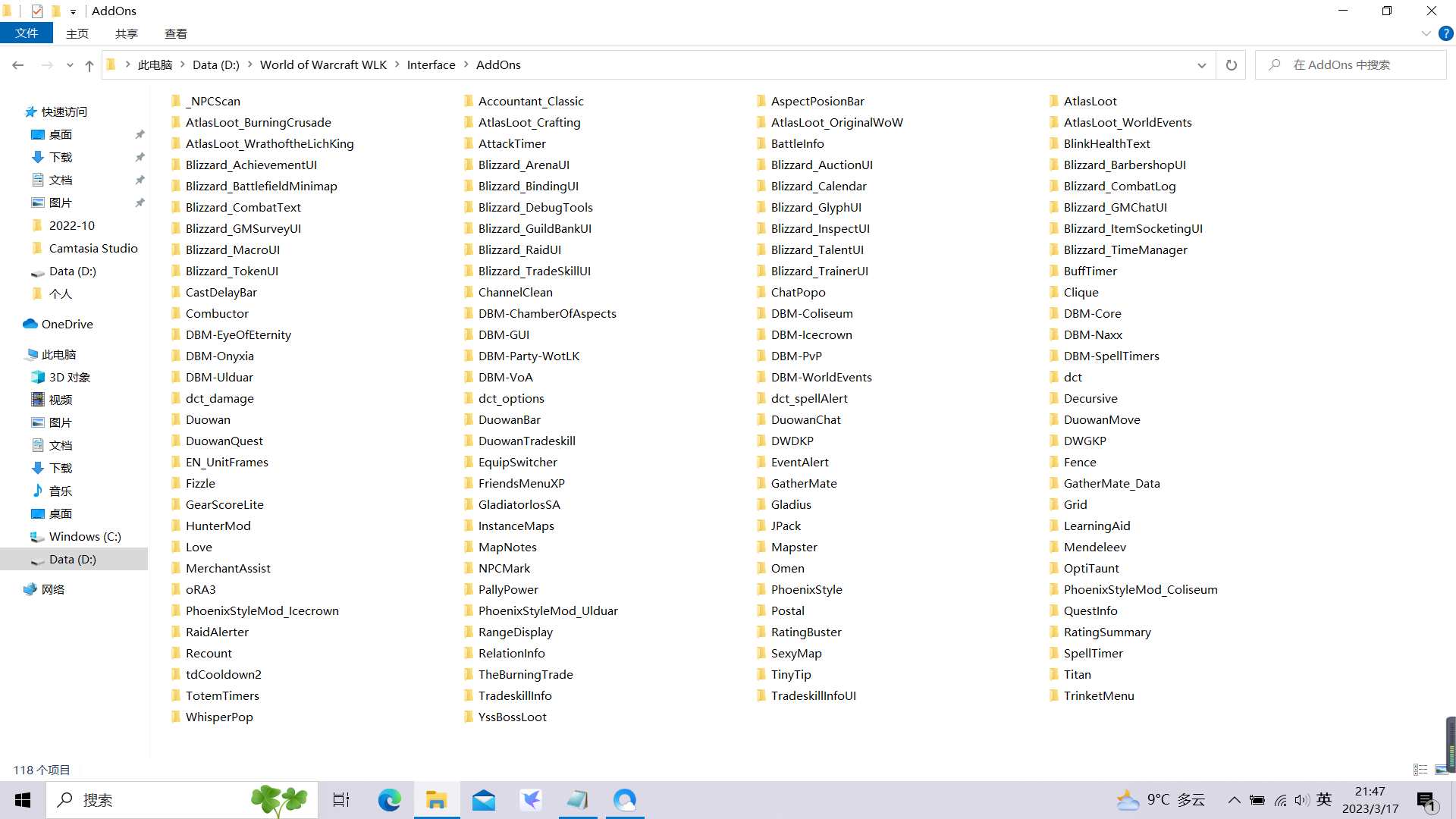Viewport: 1456px width, 819px height.
Task: Show hidden system tray icons
Action: [1234, 800]
